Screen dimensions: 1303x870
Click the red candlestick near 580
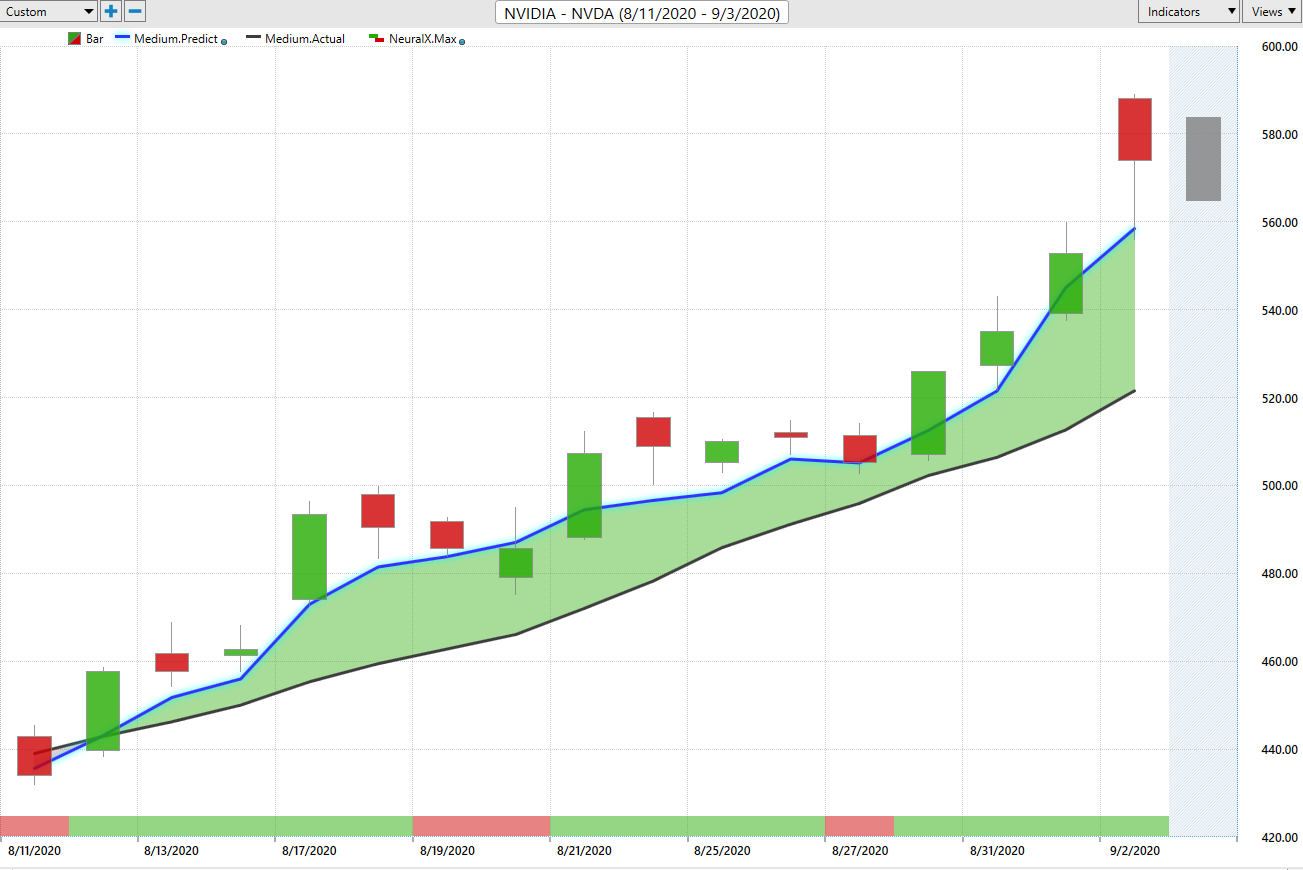coord(1135,129)
